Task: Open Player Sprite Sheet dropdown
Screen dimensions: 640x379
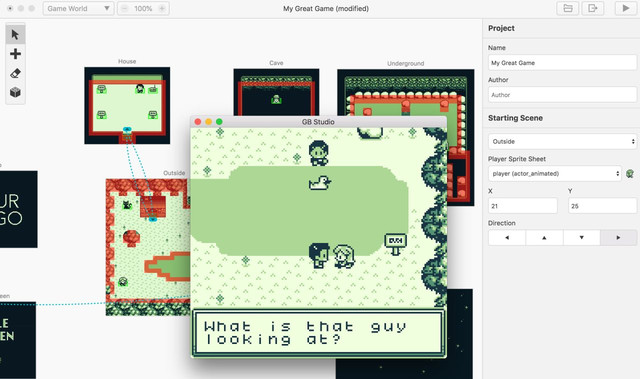Action: (555, 174)
